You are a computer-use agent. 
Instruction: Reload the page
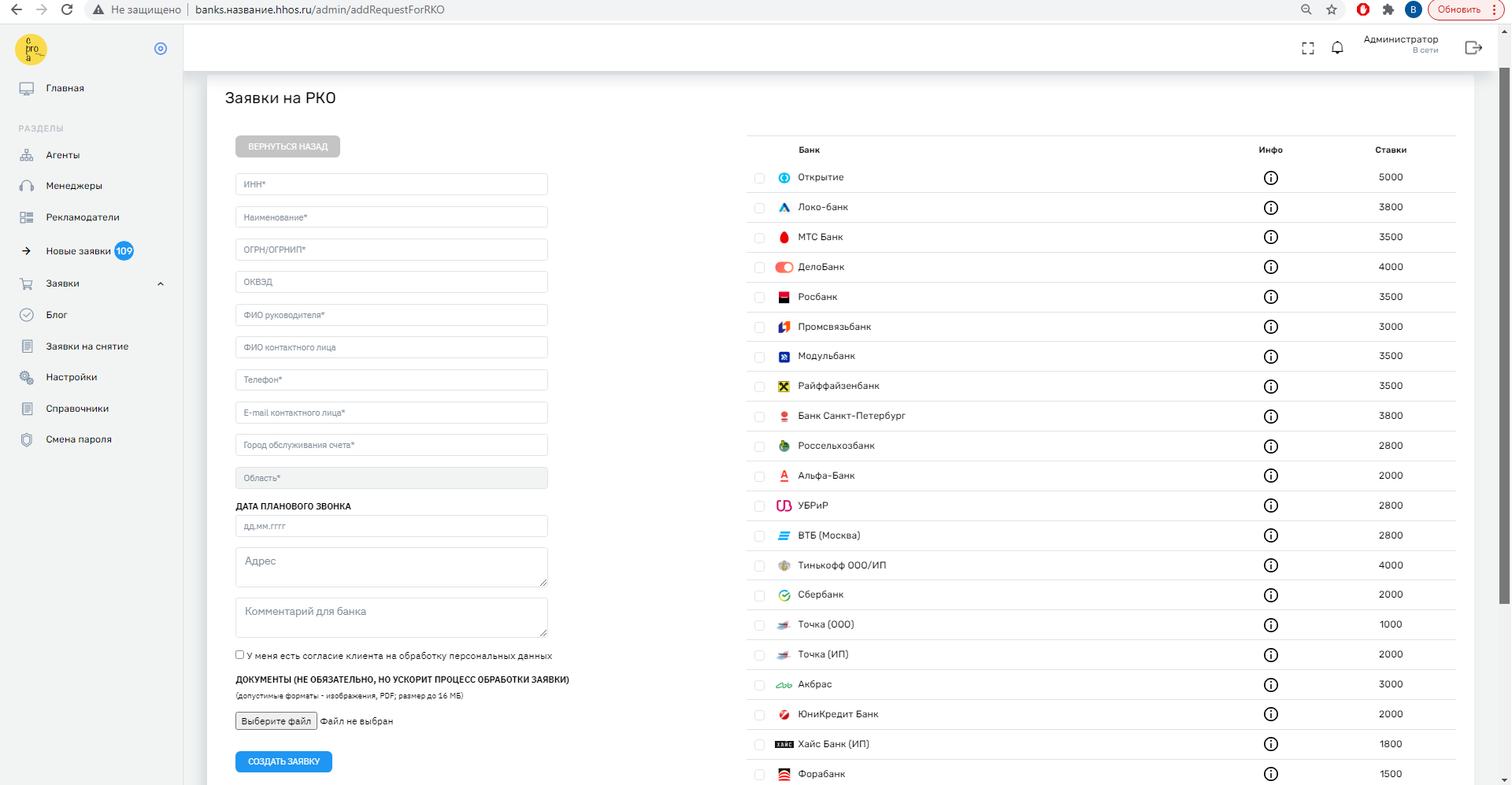67,9
